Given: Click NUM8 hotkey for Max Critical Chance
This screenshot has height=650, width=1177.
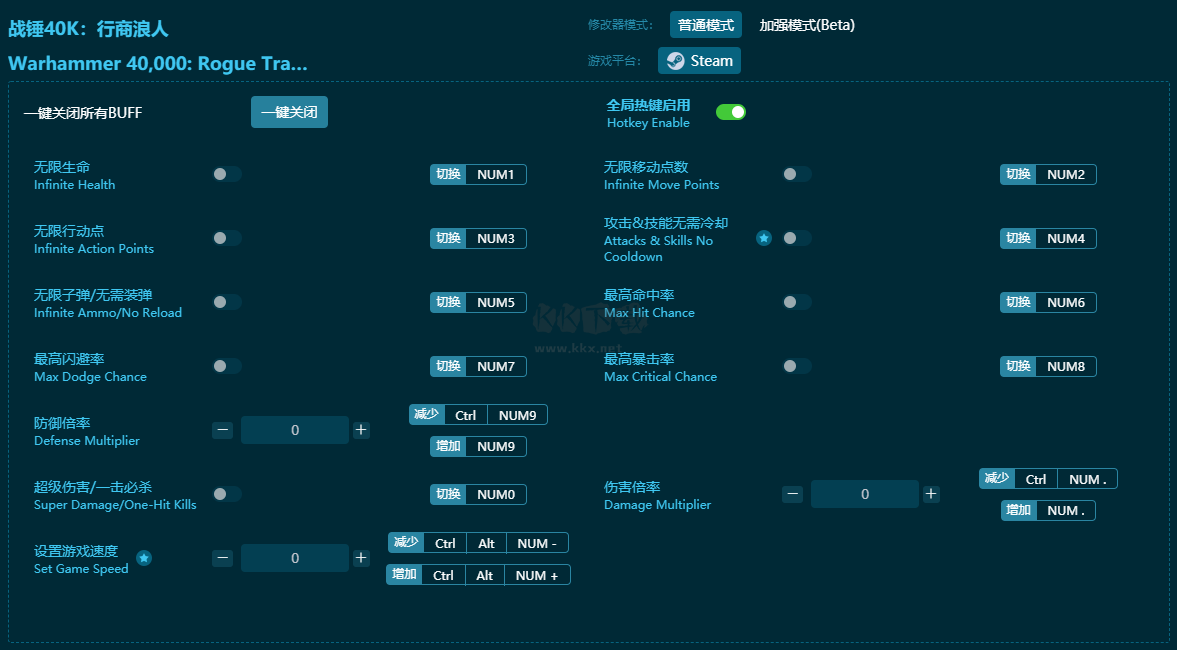Looking at the screenshot, I should (x=1066, y=366).
